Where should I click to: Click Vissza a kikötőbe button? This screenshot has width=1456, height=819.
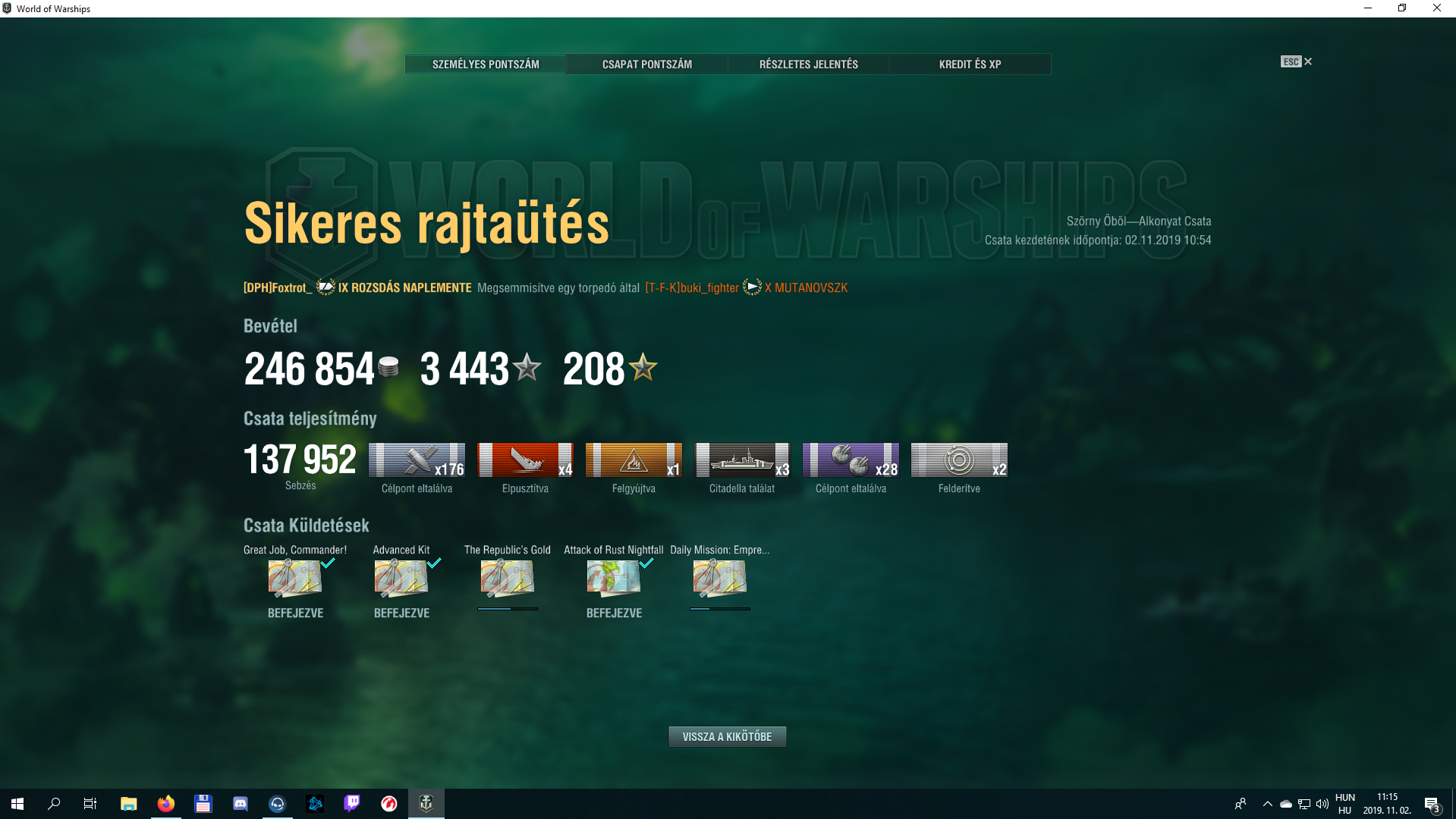coord(727,736)
